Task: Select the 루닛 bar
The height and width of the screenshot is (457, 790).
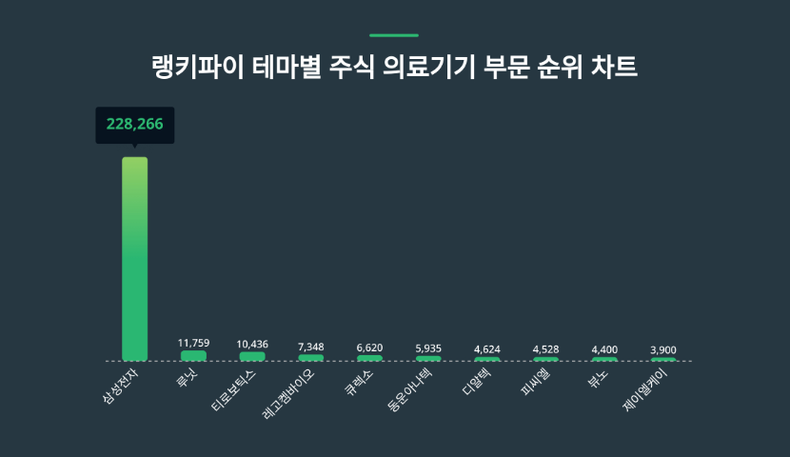Action: pyautogui.click(x=193, y=356)
